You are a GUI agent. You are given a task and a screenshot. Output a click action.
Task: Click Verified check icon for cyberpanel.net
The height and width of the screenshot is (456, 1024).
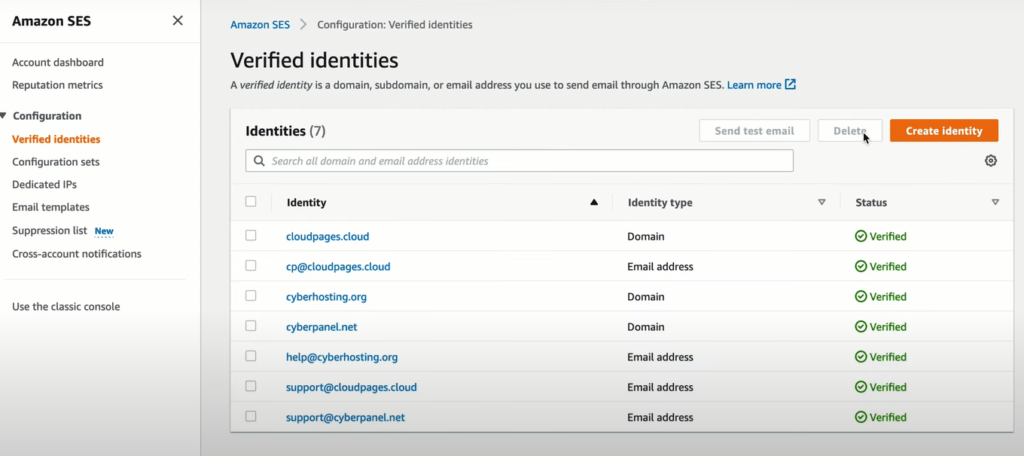click(x=861, y=327)
